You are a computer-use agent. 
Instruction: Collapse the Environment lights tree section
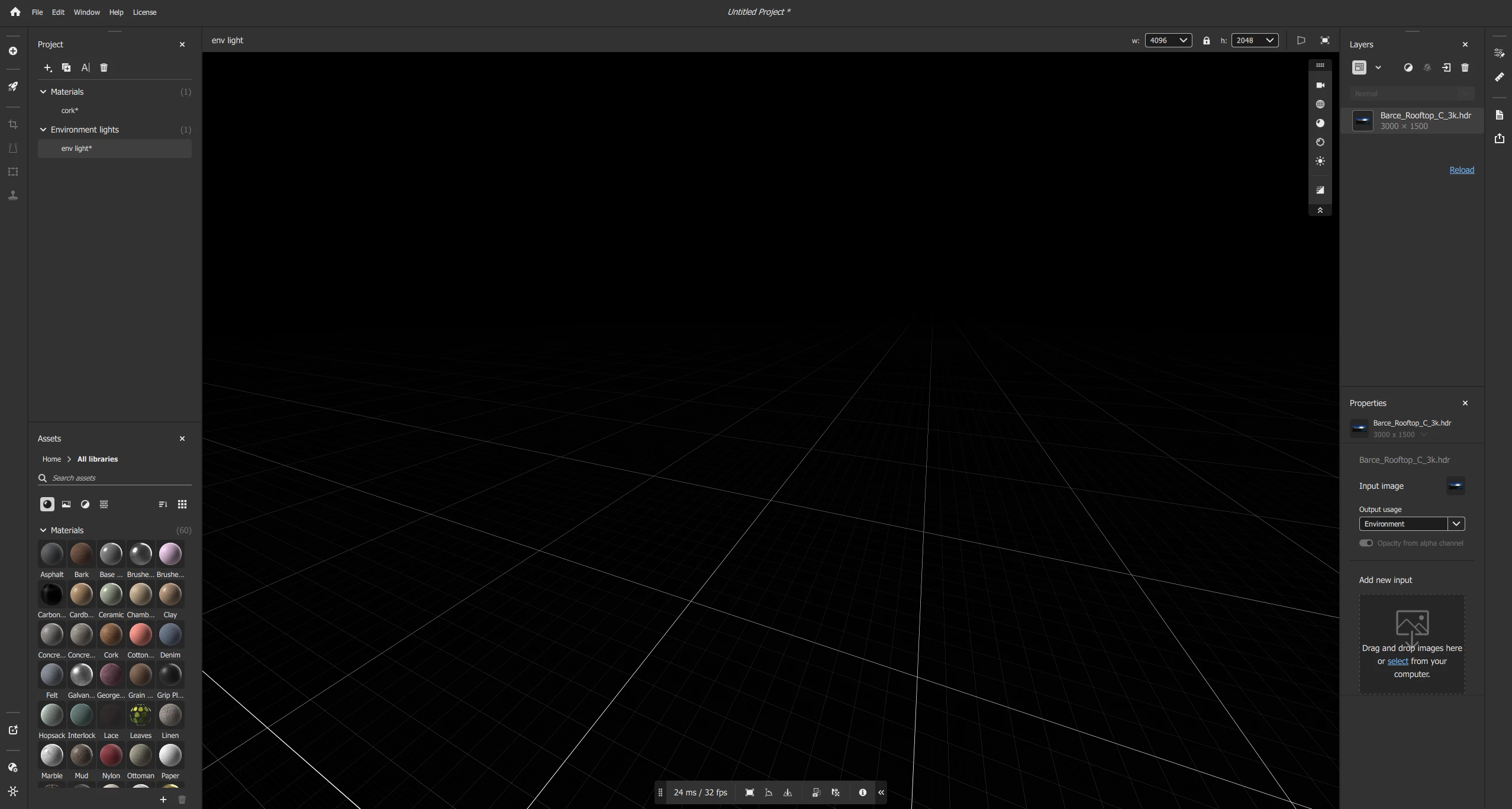(x=43, y=130)
